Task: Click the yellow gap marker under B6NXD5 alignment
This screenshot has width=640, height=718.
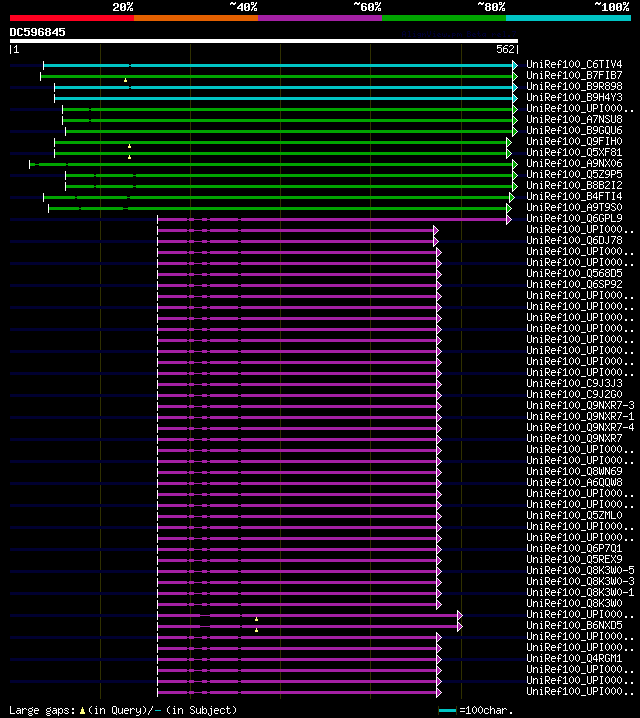Action: pyautogui.click(x=256, y=630)
